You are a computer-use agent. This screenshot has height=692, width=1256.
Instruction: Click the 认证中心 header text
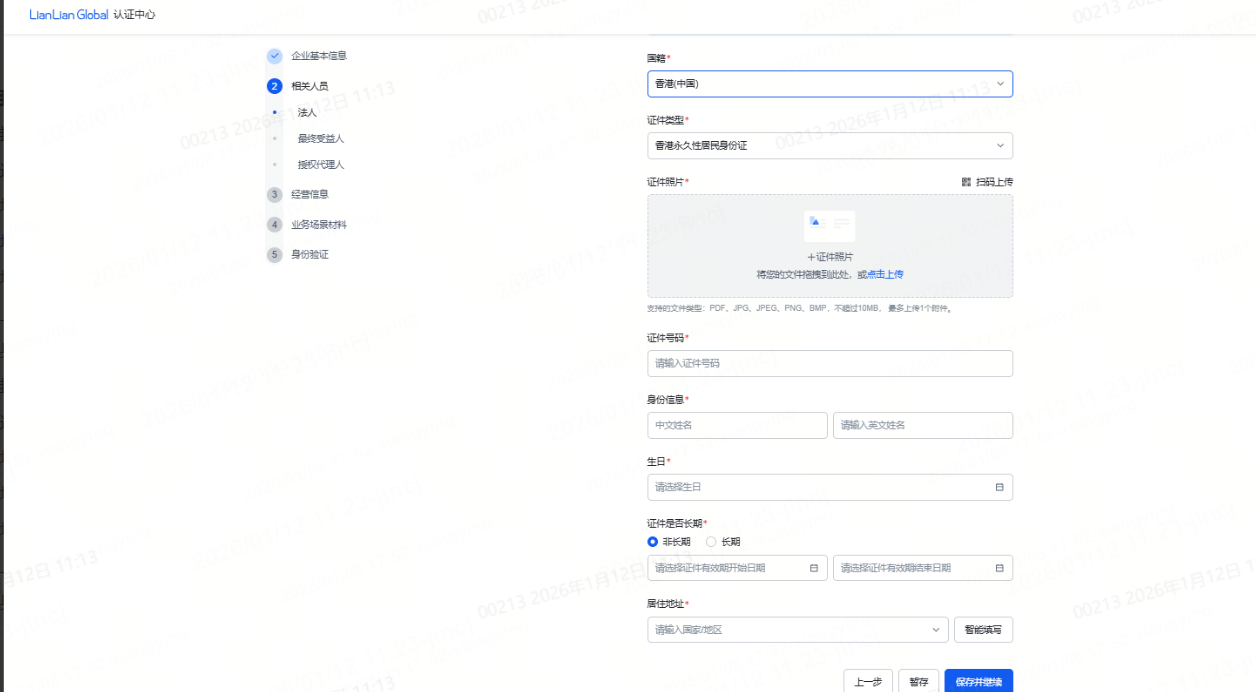tap(135, 15)
